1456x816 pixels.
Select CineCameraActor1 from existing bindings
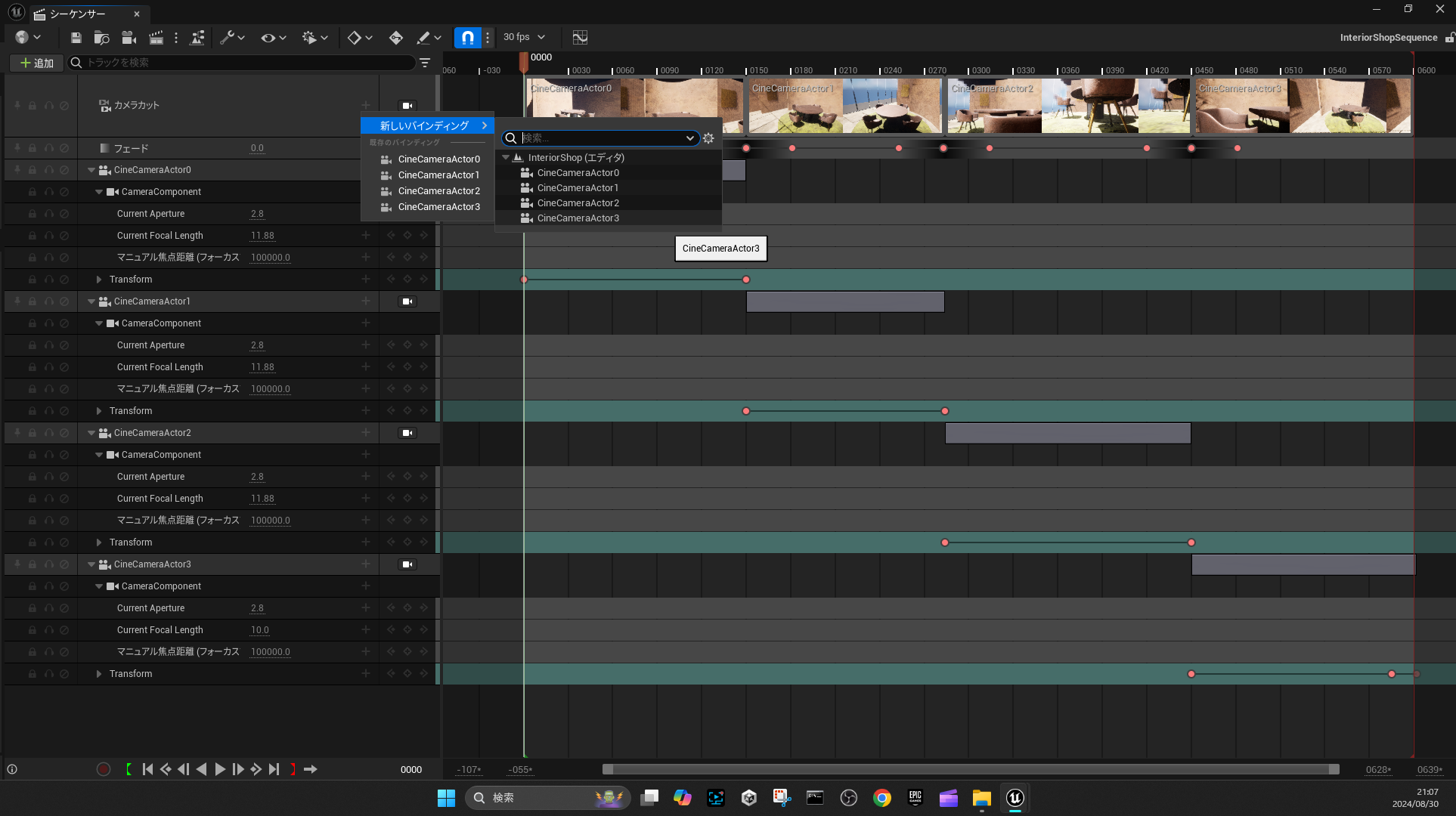tap(438, 175)
